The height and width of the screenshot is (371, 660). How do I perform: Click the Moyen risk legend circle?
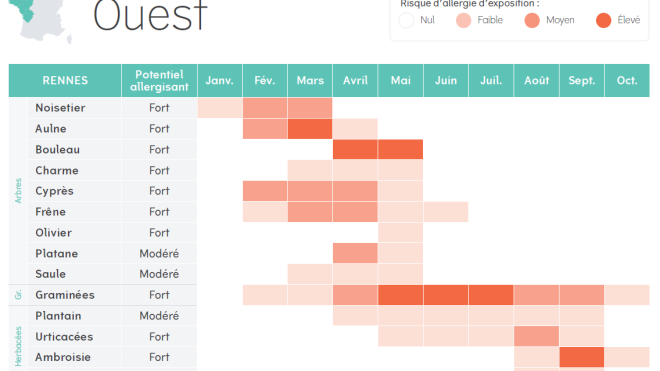532,20
